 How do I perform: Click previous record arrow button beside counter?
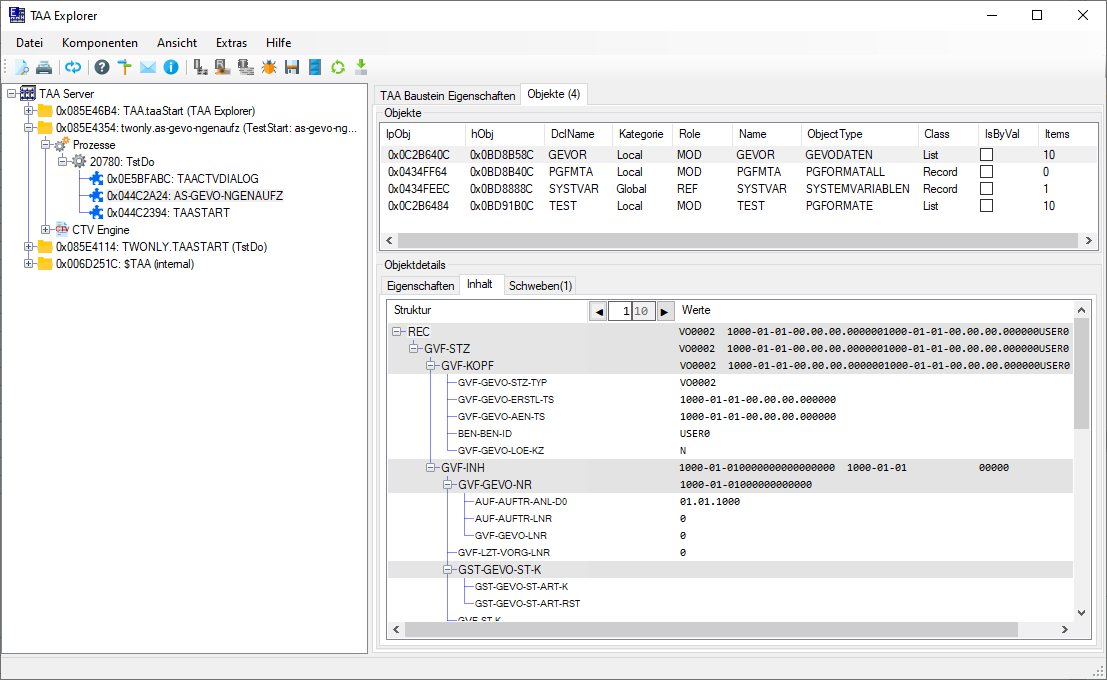598,312
